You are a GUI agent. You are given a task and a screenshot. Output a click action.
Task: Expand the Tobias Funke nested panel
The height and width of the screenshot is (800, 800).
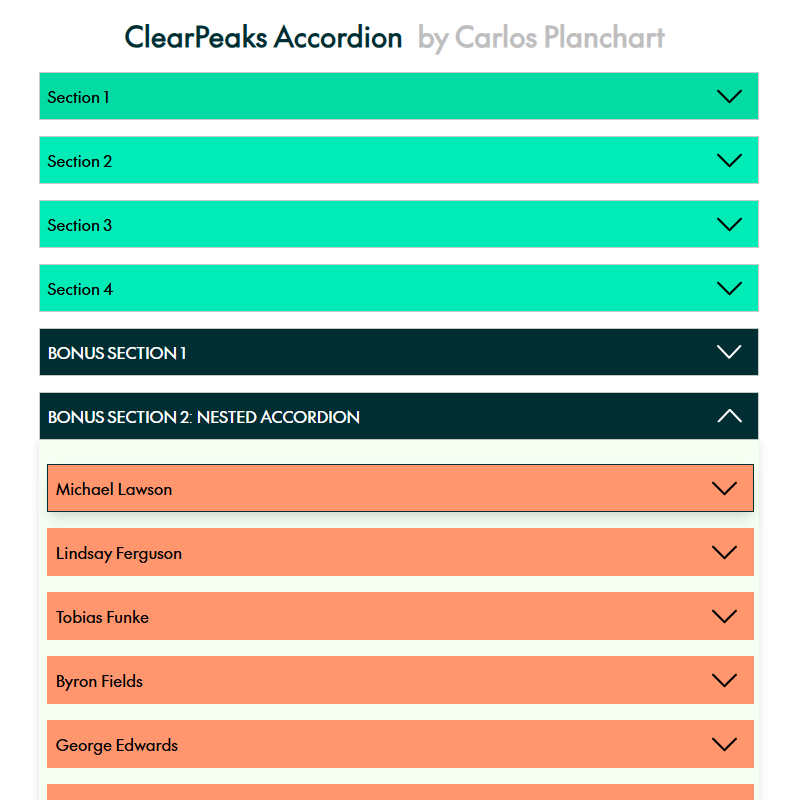724,617
